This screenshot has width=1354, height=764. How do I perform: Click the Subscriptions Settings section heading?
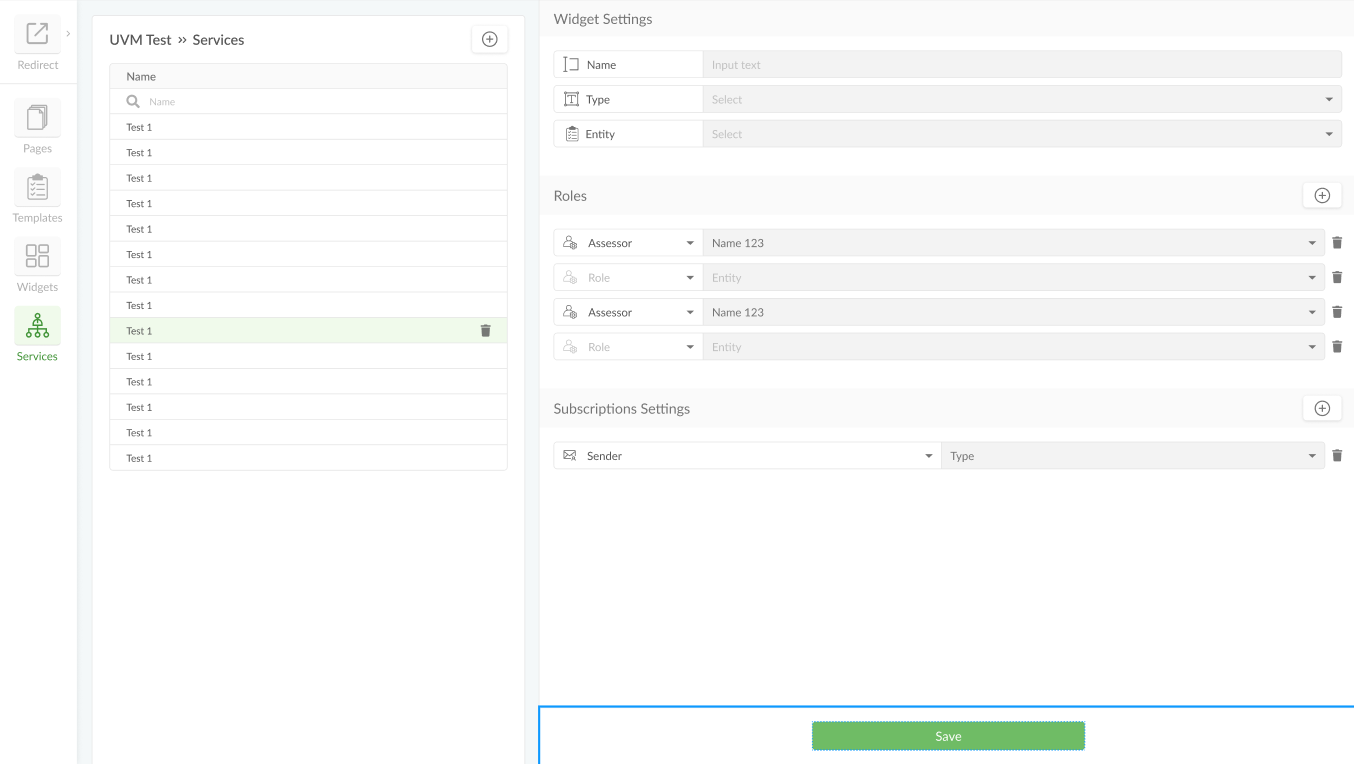pos(622,409)
